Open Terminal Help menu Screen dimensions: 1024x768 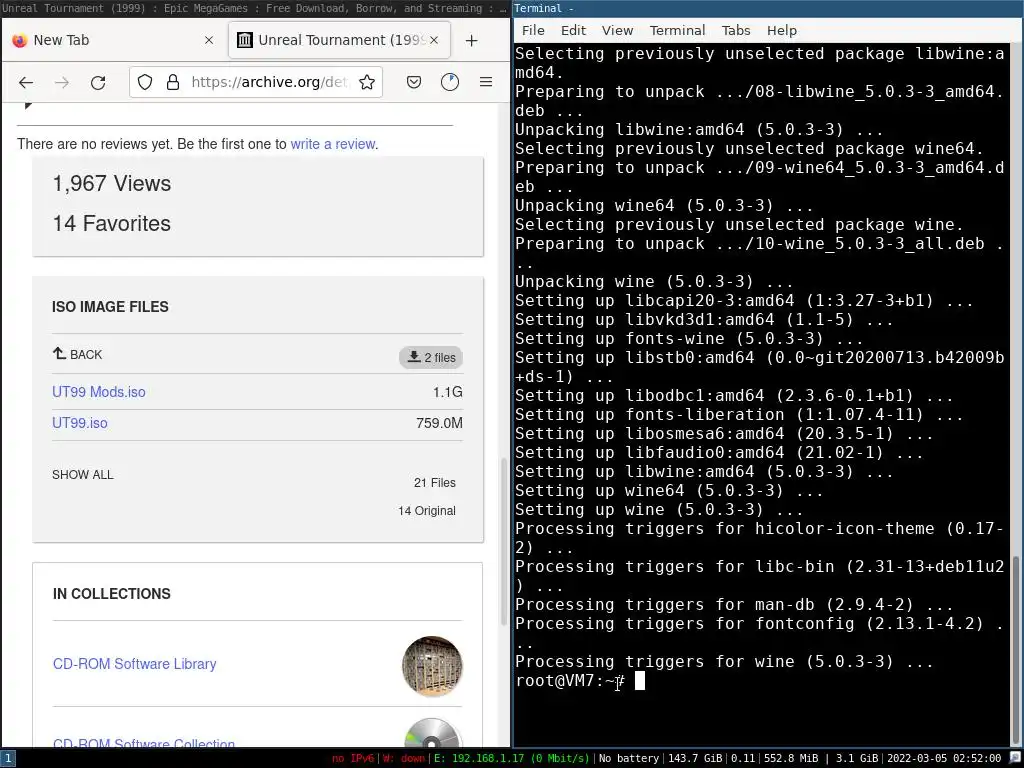[782, 31]
